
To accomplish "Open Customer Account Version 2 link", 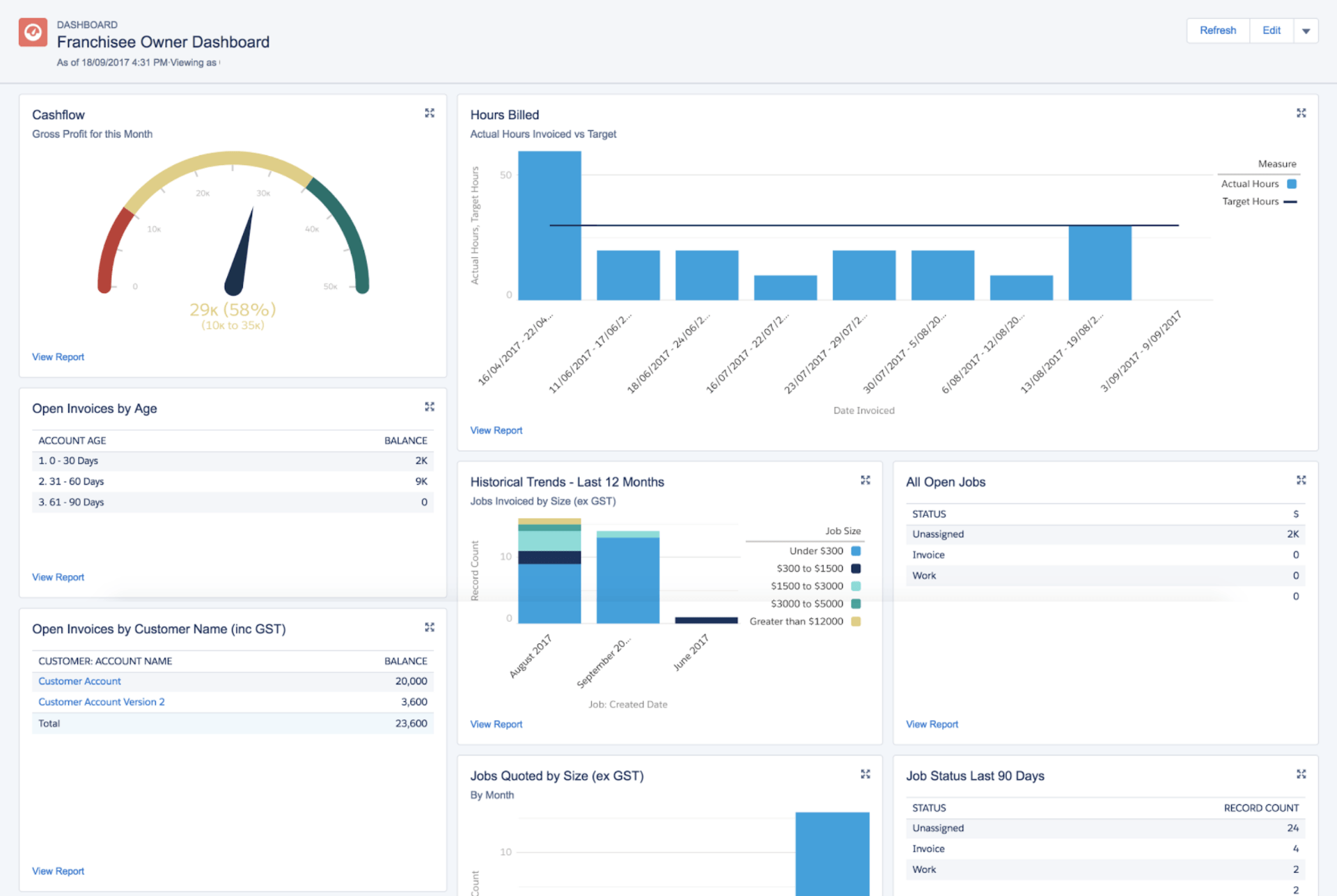I will pos(102,702).
